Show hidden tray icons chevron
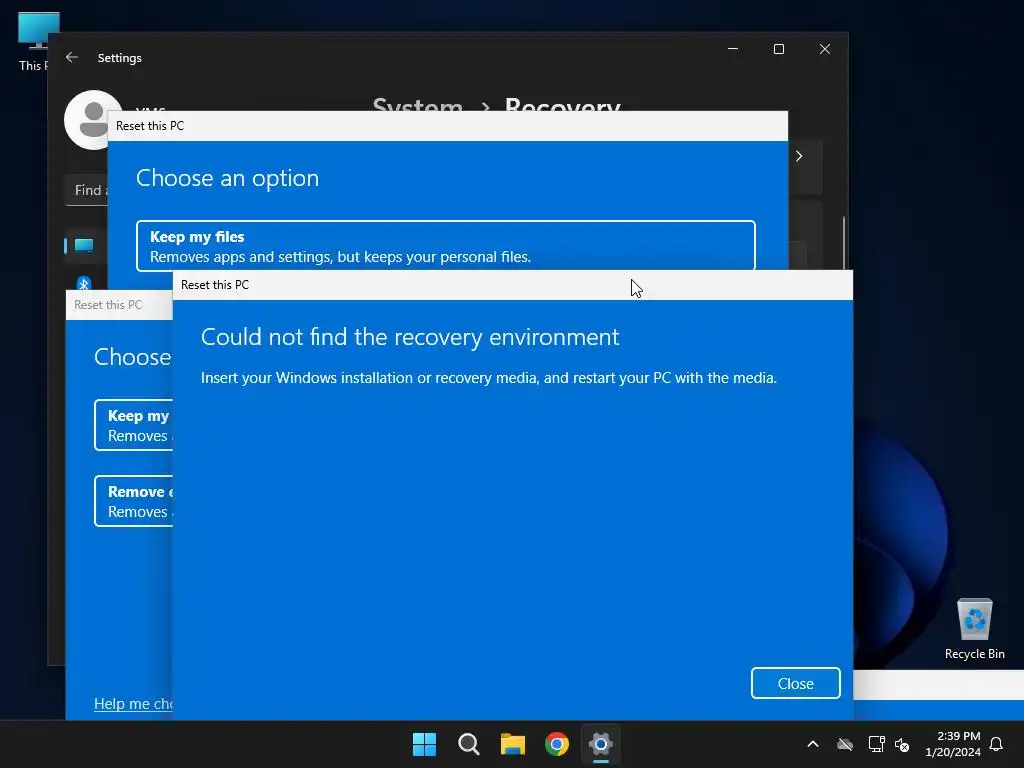Screen dimensions: 1024x768 click(813, 744)
